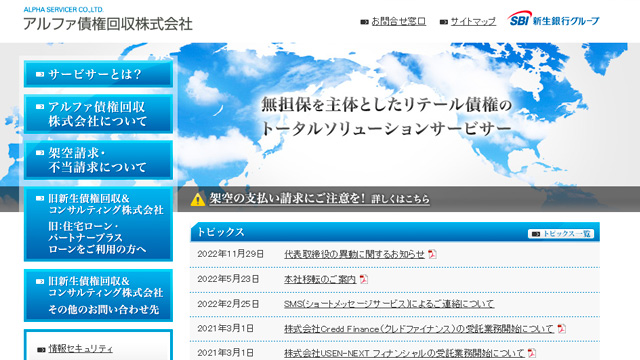
Task: Open その他のお問い合わせ先 menu item
Action: click(x=98, y=295)
